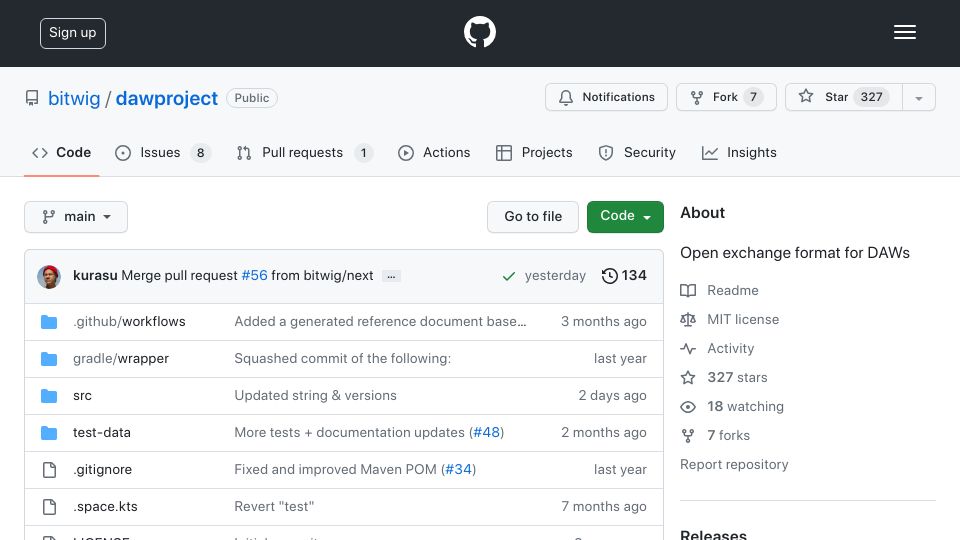Open the Readme link in About
960x540 pixels.
pyautogui.click(x=733, y=290)
